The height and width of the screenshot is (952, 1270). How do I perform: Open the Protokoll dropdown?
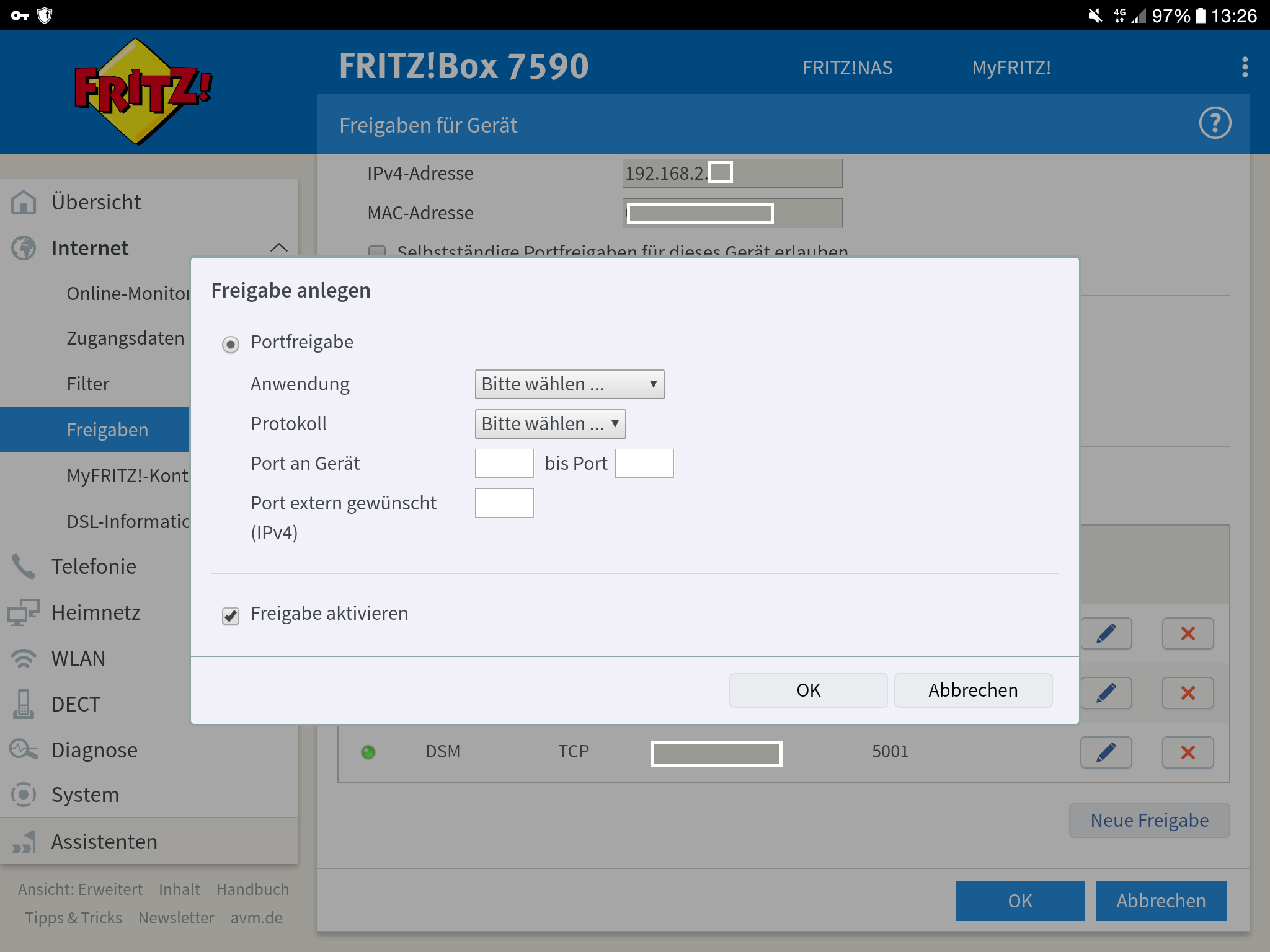(x=549, y=424)
